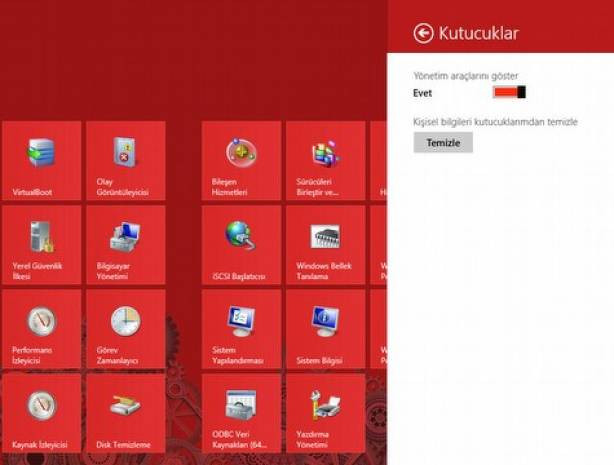This screenshot has width=614, height=465.
Task: Go back from Kutucuklar panel
Action: click(423, 33)
